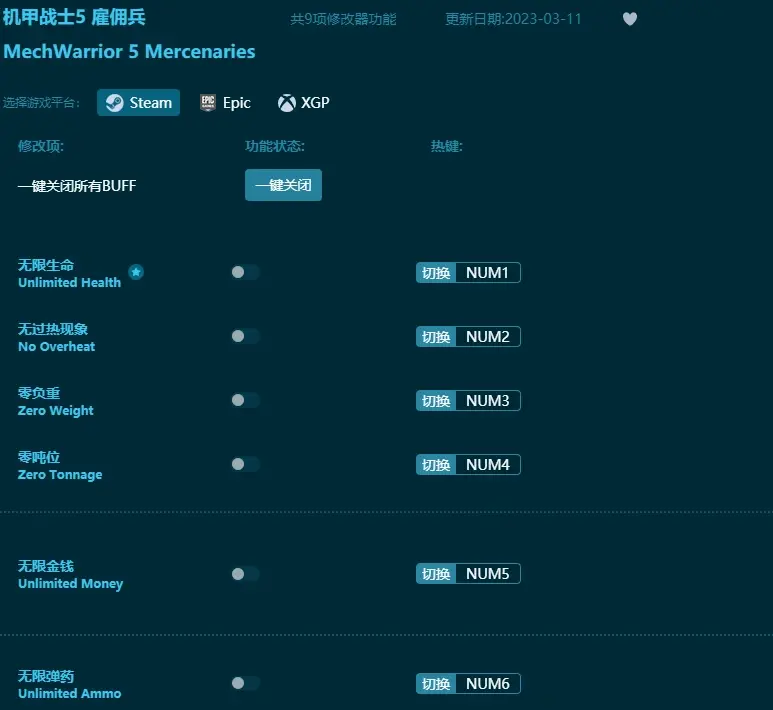773x710 pixels.
Task: Click the 切换 button for NUM4 hotkey
Action: click(x=436, y=464)
